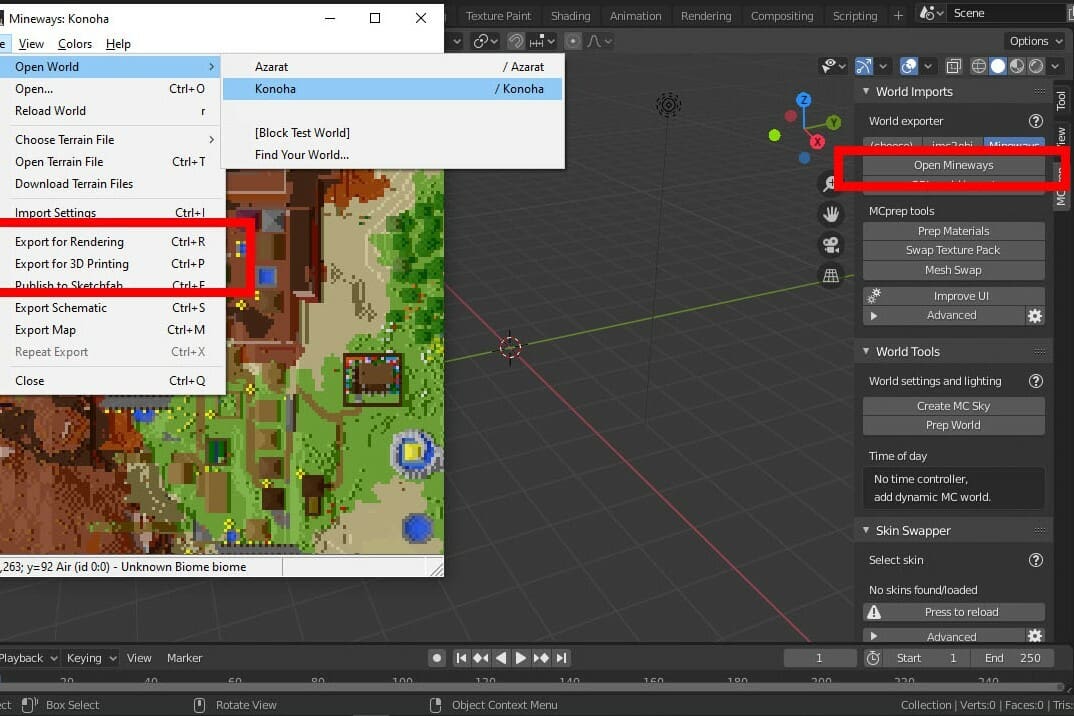Toggle X-ray mode in viewport header

(953, 66)
